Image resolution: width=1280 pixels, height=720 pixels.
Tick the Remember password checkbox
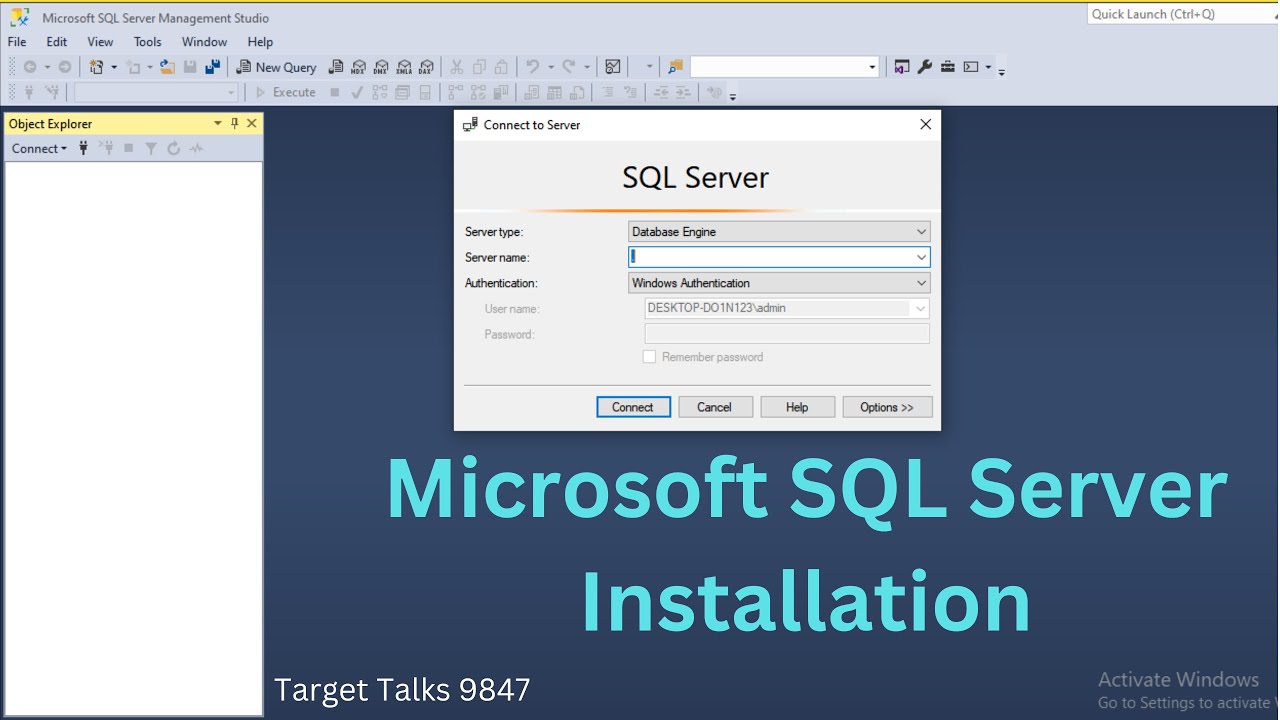649,357
